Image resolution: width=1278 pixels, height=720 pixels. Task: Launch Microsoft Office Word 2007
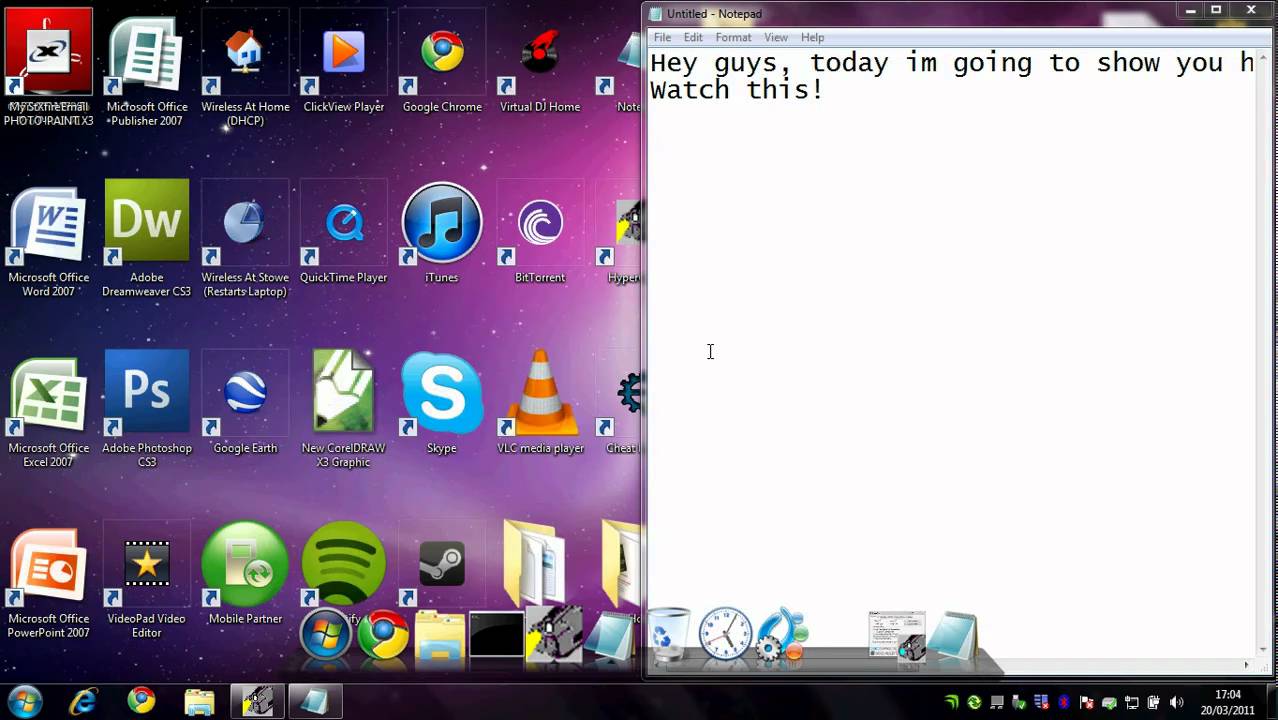click(48, 222)
